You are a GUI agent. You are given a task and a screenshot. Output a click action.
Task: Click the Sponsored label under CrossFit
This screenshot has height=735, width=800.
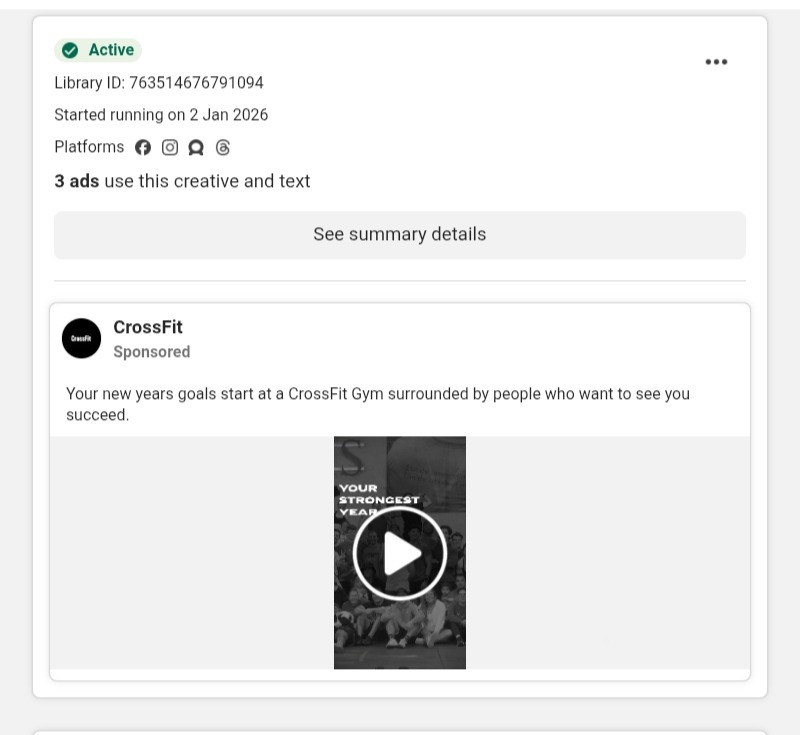click(152, 352)
